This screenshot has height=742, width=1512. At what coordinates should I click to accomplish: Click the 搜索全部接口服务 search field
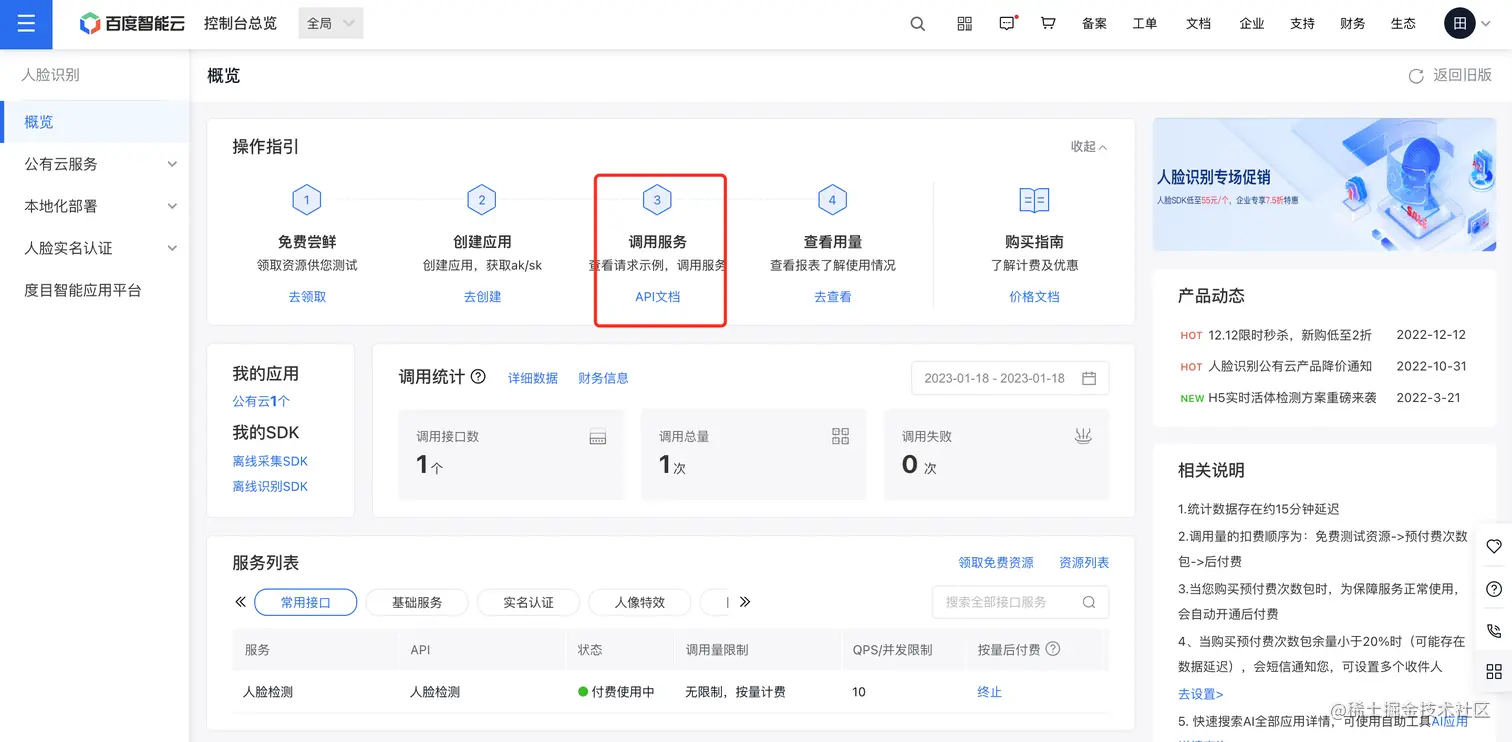point(1020,602)
